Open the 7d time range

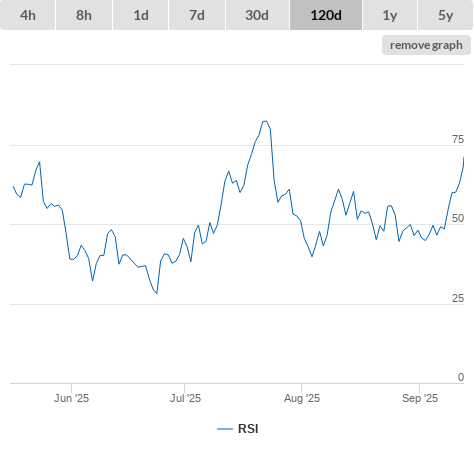[x=197, y=15]
